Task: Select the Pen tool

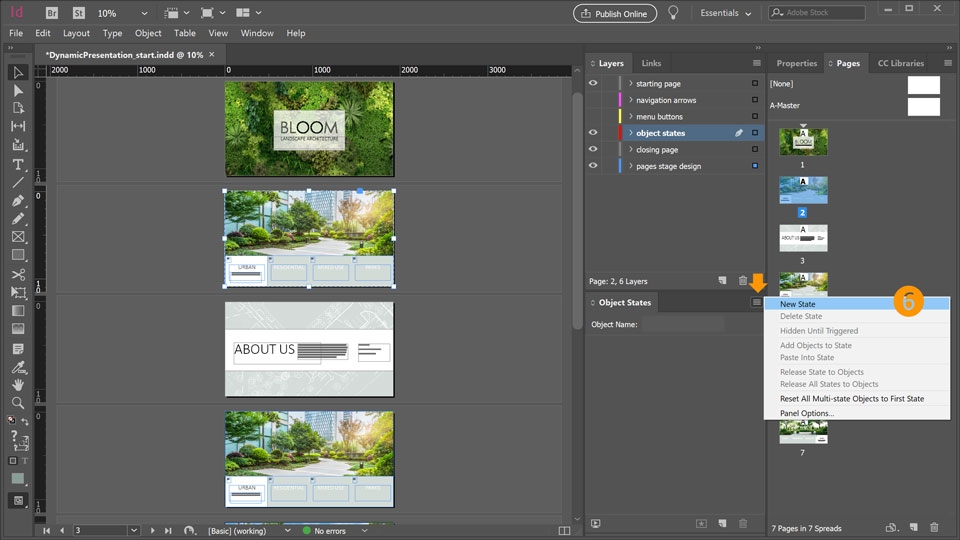Action: pos(18,200)
